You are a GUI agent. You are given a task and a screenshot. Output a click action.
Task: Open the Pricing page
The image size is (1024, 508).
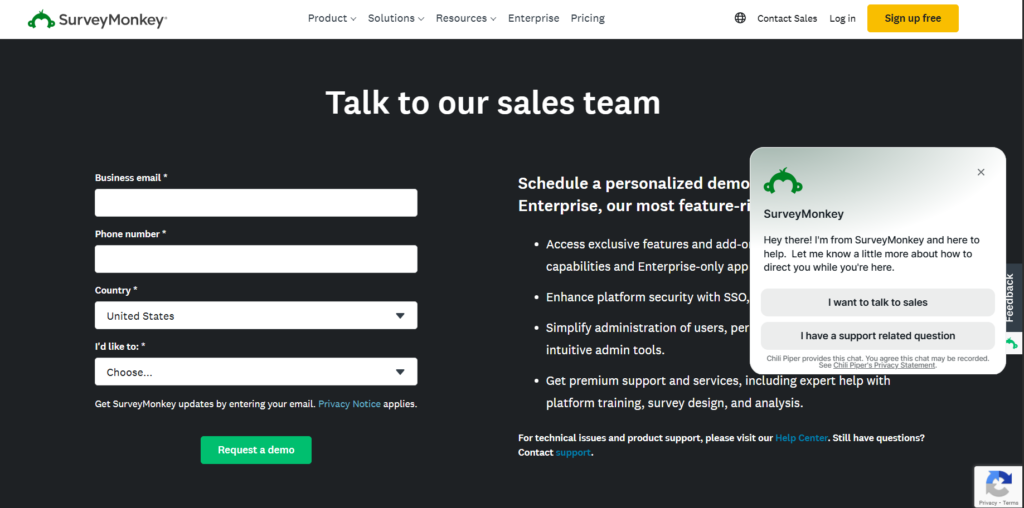[x=588, y=18]
